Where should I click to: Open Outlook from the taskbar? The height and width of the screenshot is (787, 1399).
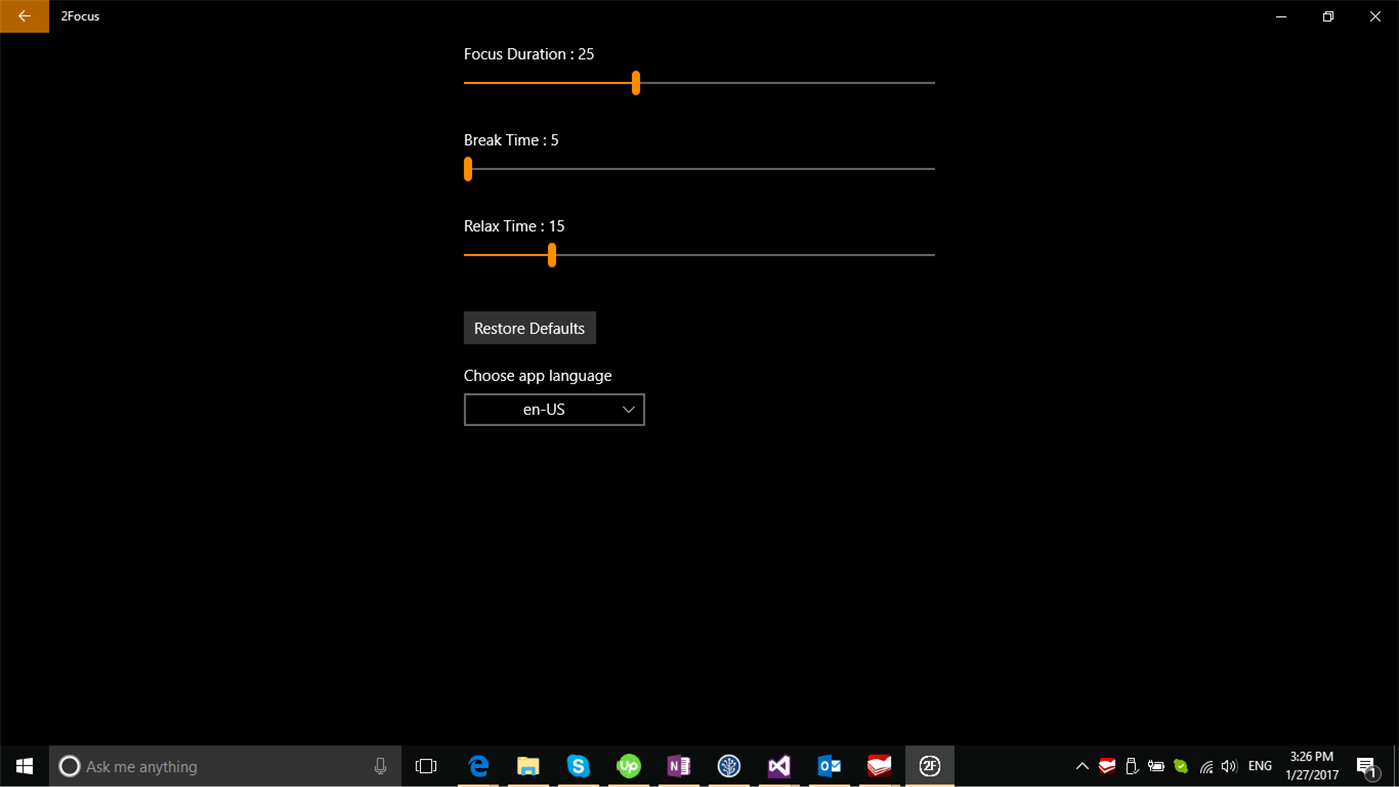(828, 765)
